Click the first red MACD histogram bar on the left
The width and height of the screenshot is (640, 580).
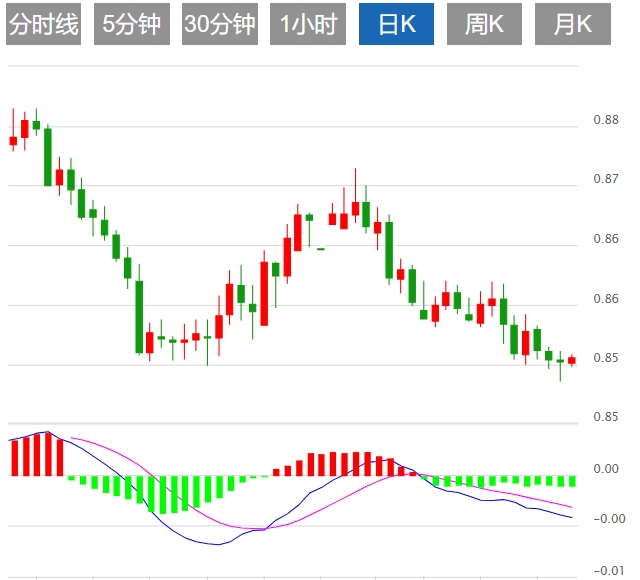click(14, 457)
